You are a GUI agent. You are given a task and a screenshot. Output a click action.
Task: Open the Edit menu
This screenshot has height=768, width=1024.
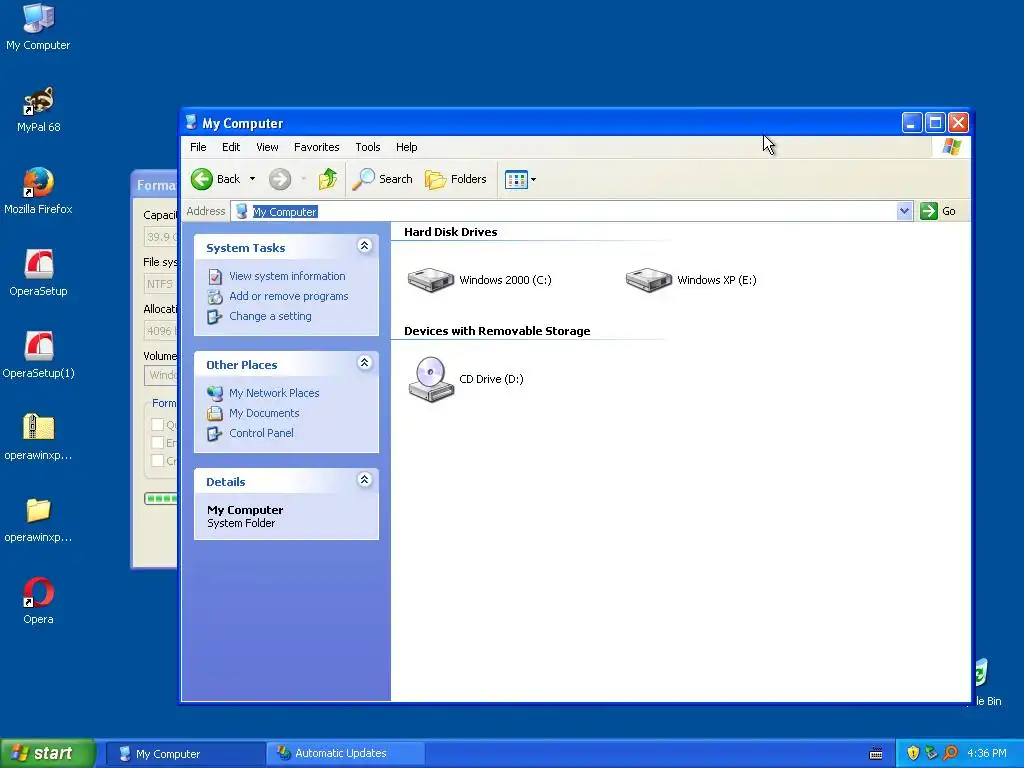pos(231,147)
